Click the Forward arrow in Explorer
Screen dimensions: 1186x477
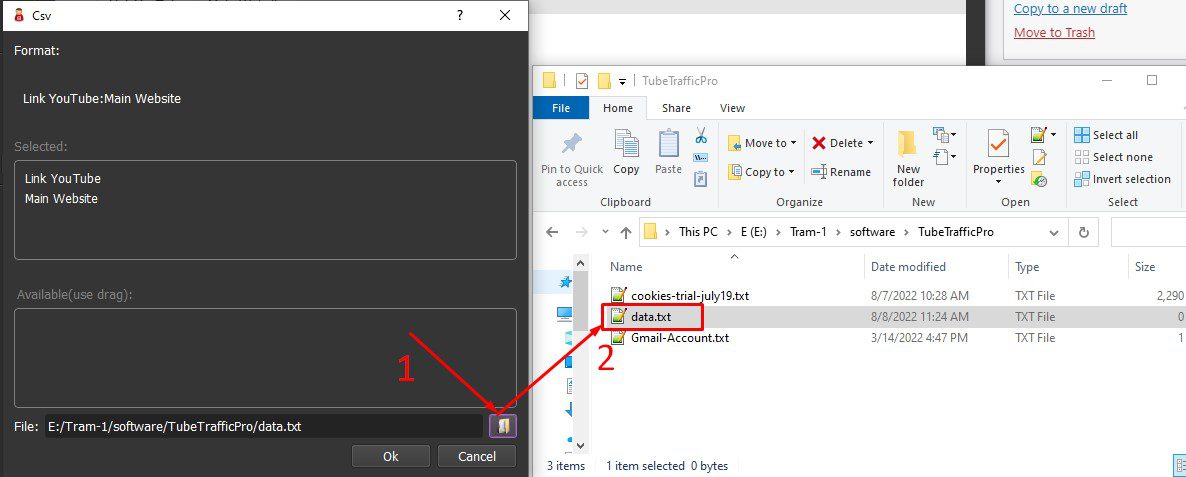click(581, 232)
